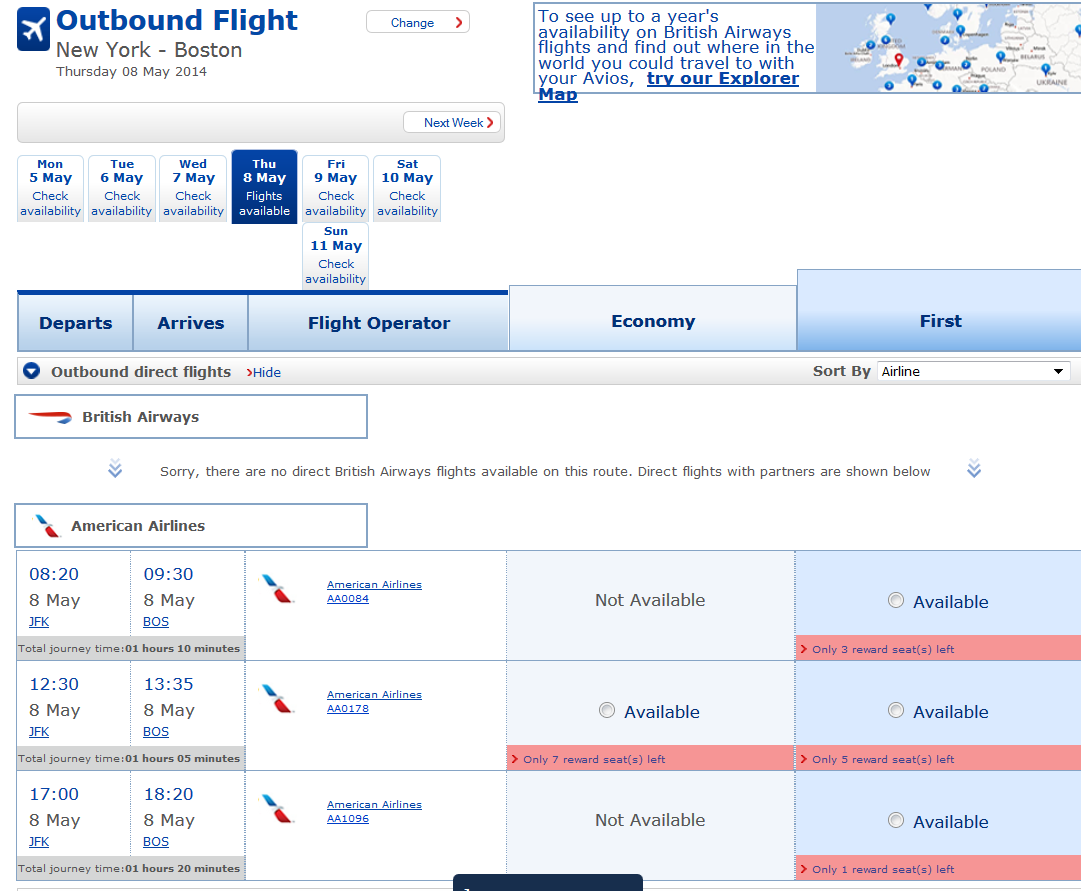This screenshot has width=1081, height=891.
Task: Hide the outbound direct flights section
Action: point(263,372)
